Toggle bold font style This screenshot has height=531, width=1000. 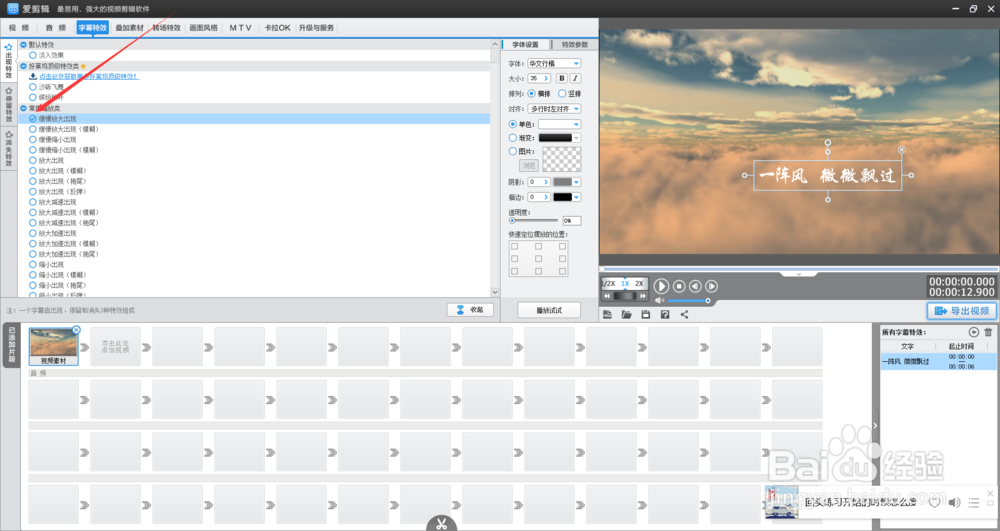pyautogui.click(x=562, y=78)
